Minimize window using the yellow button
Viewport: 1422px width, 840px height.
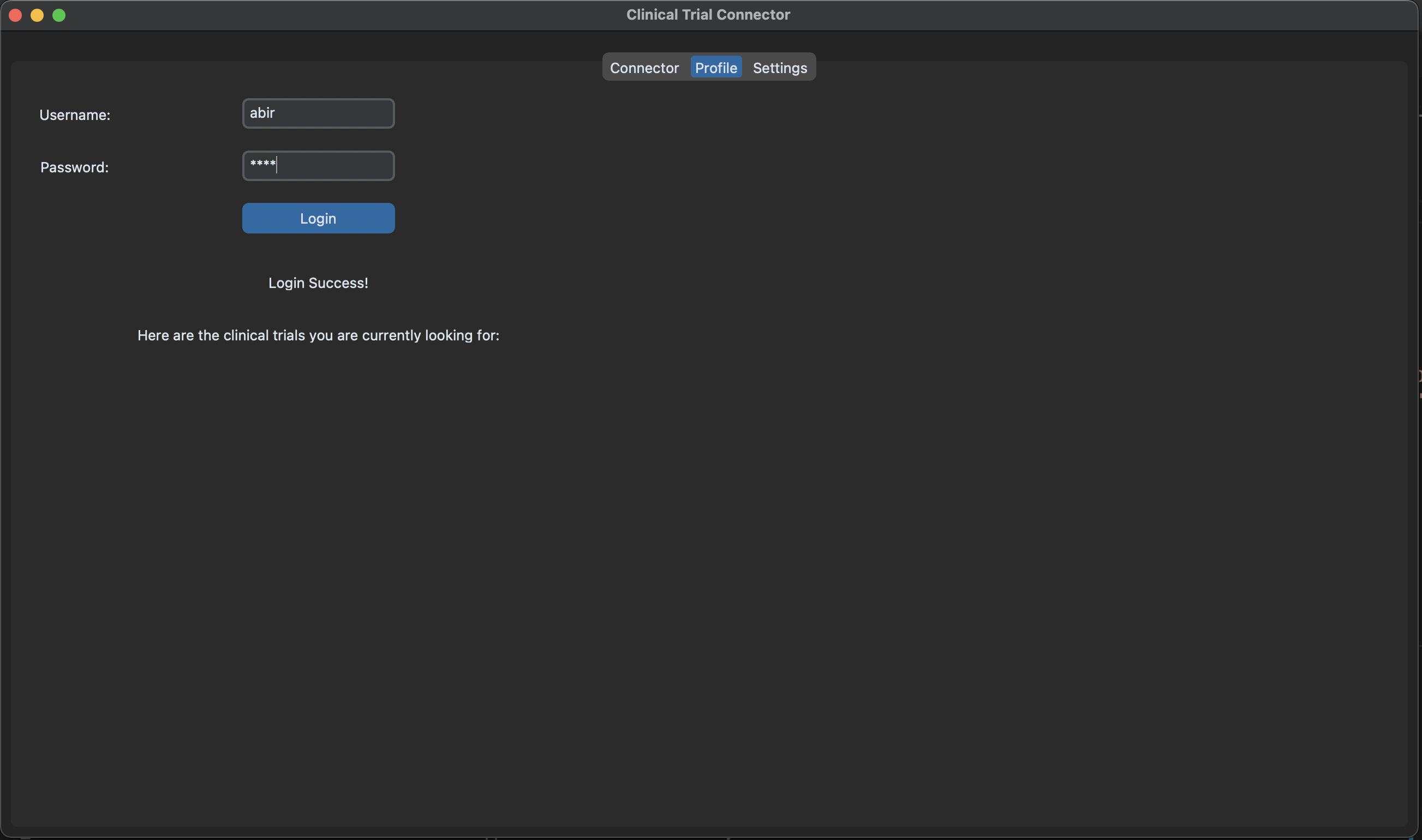(37, 15)
